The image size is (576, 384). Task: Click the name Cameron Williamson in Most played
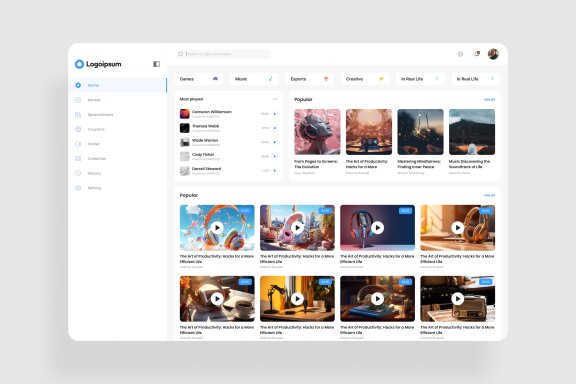[x=212, y=112]
